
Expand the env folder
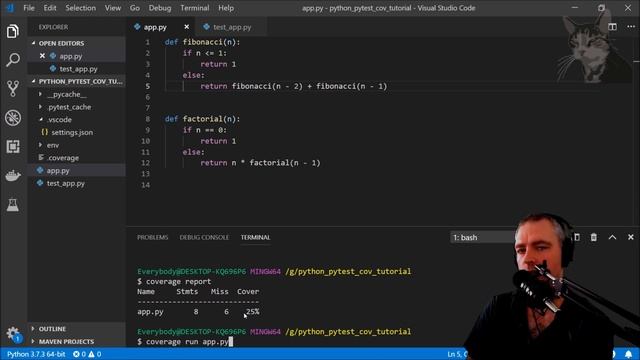49,145
